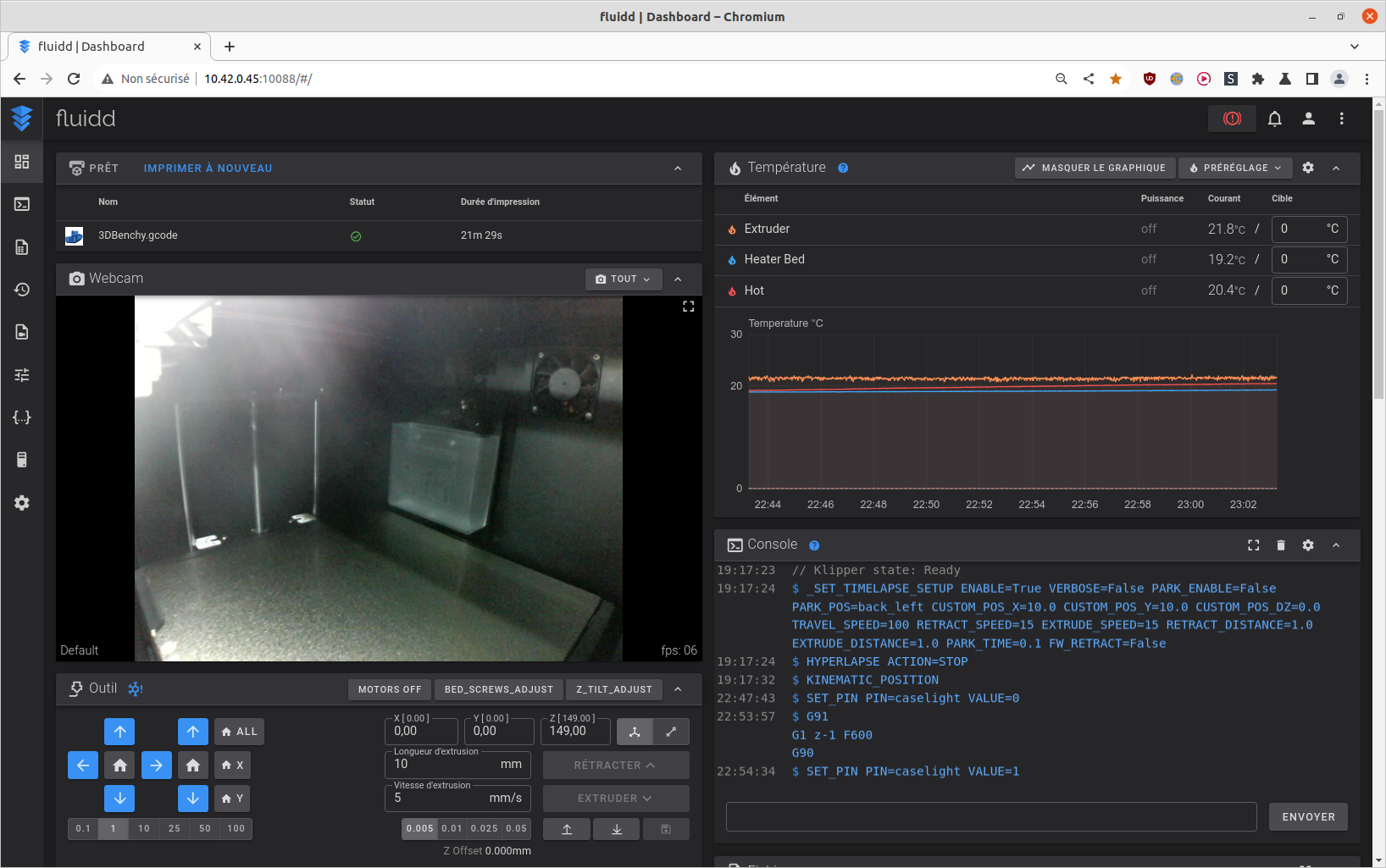Open Temperature panel settings gear

pos(1308,168)
